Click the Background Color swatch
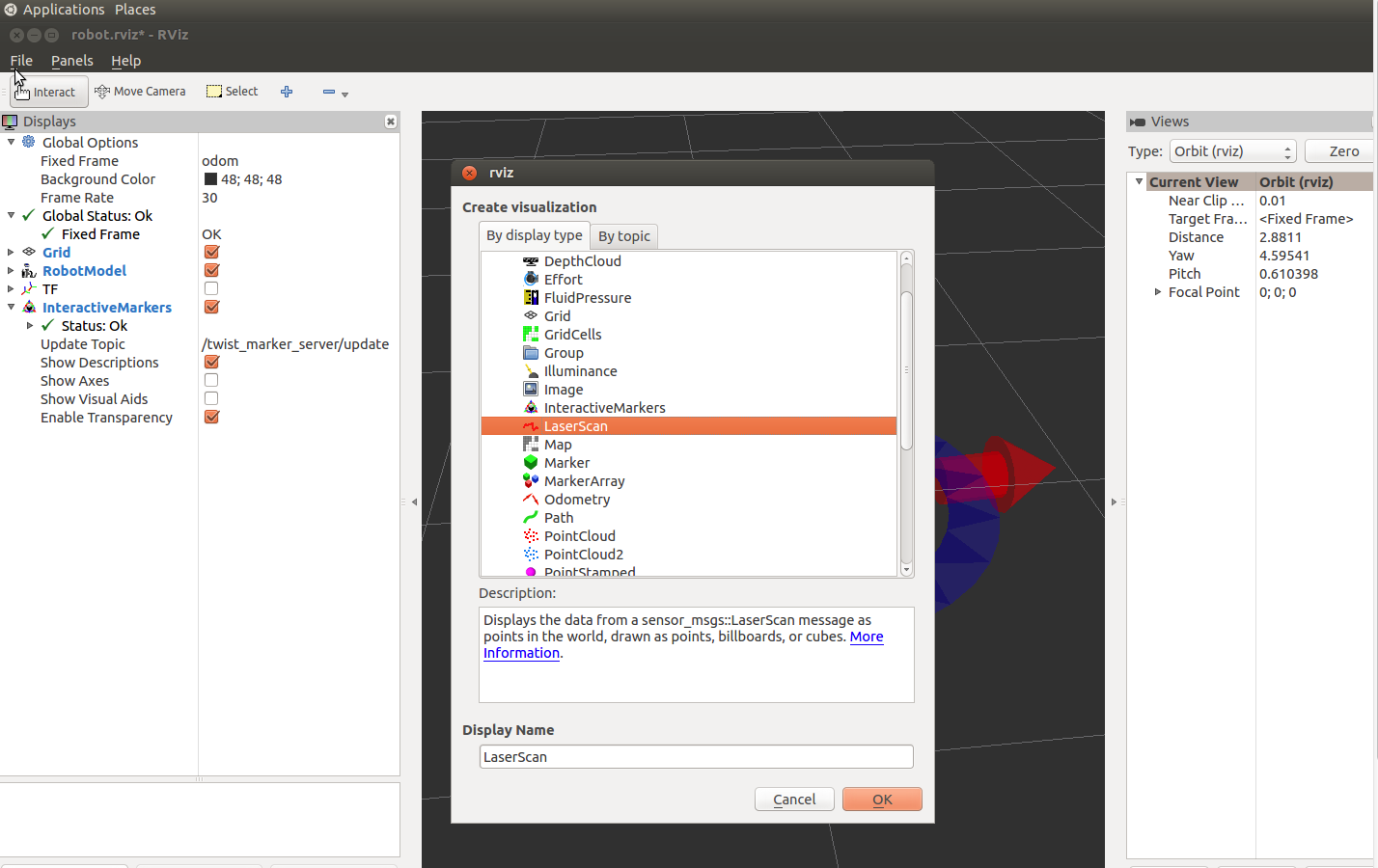This screenshot has width=1378, height=868. point(210,179)
